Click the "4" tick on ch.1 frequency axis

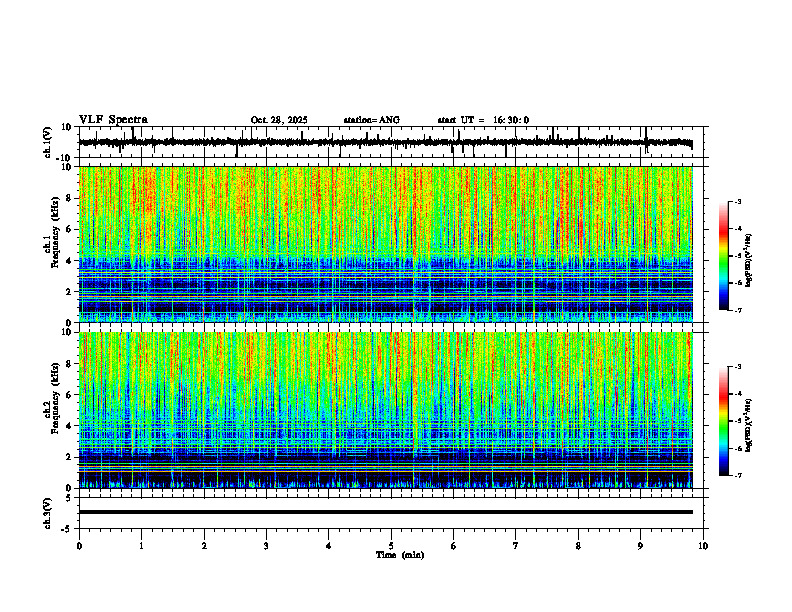70,261
